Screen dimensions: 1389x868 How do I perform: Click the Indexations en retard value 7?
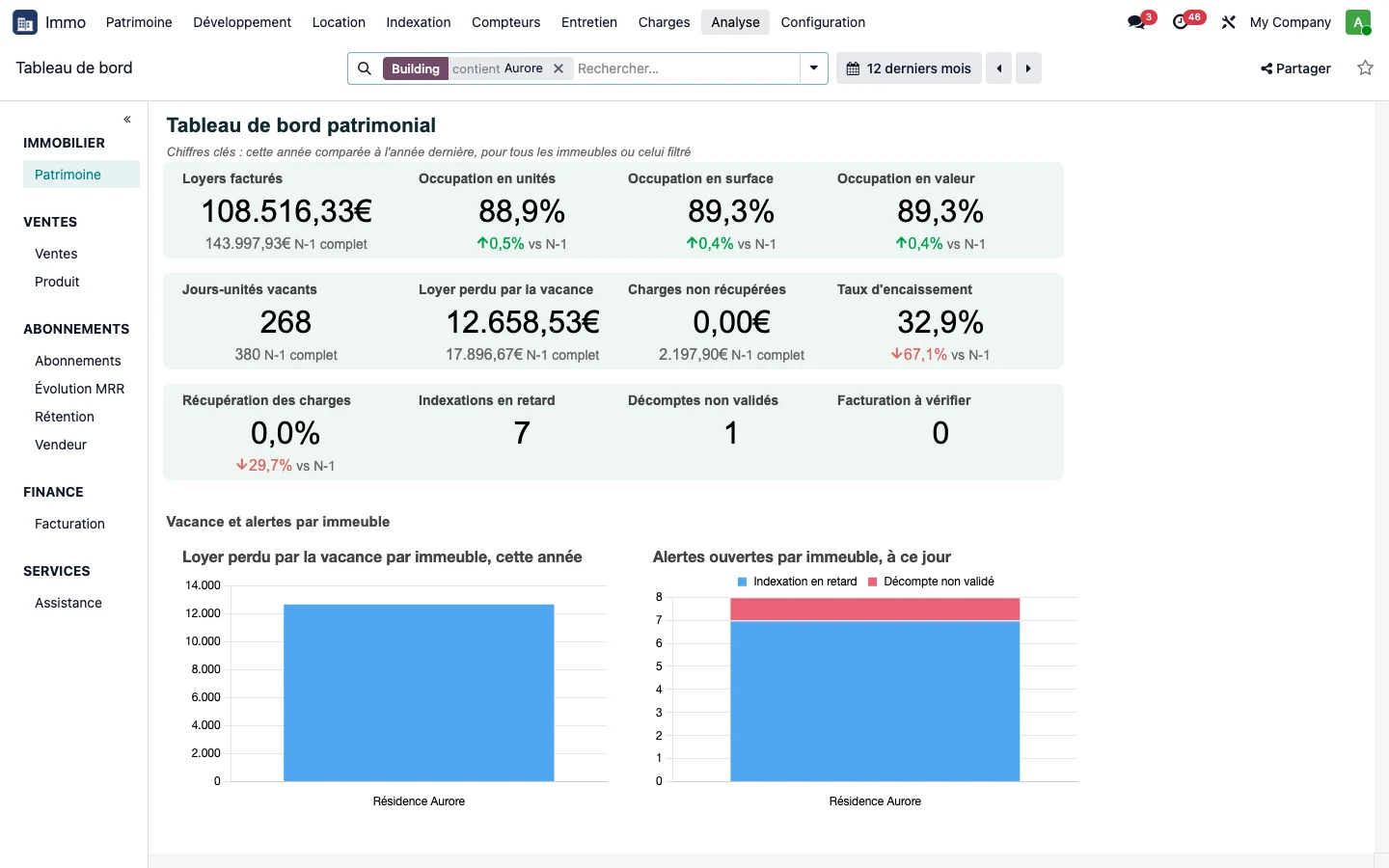(x=522, y=433)
